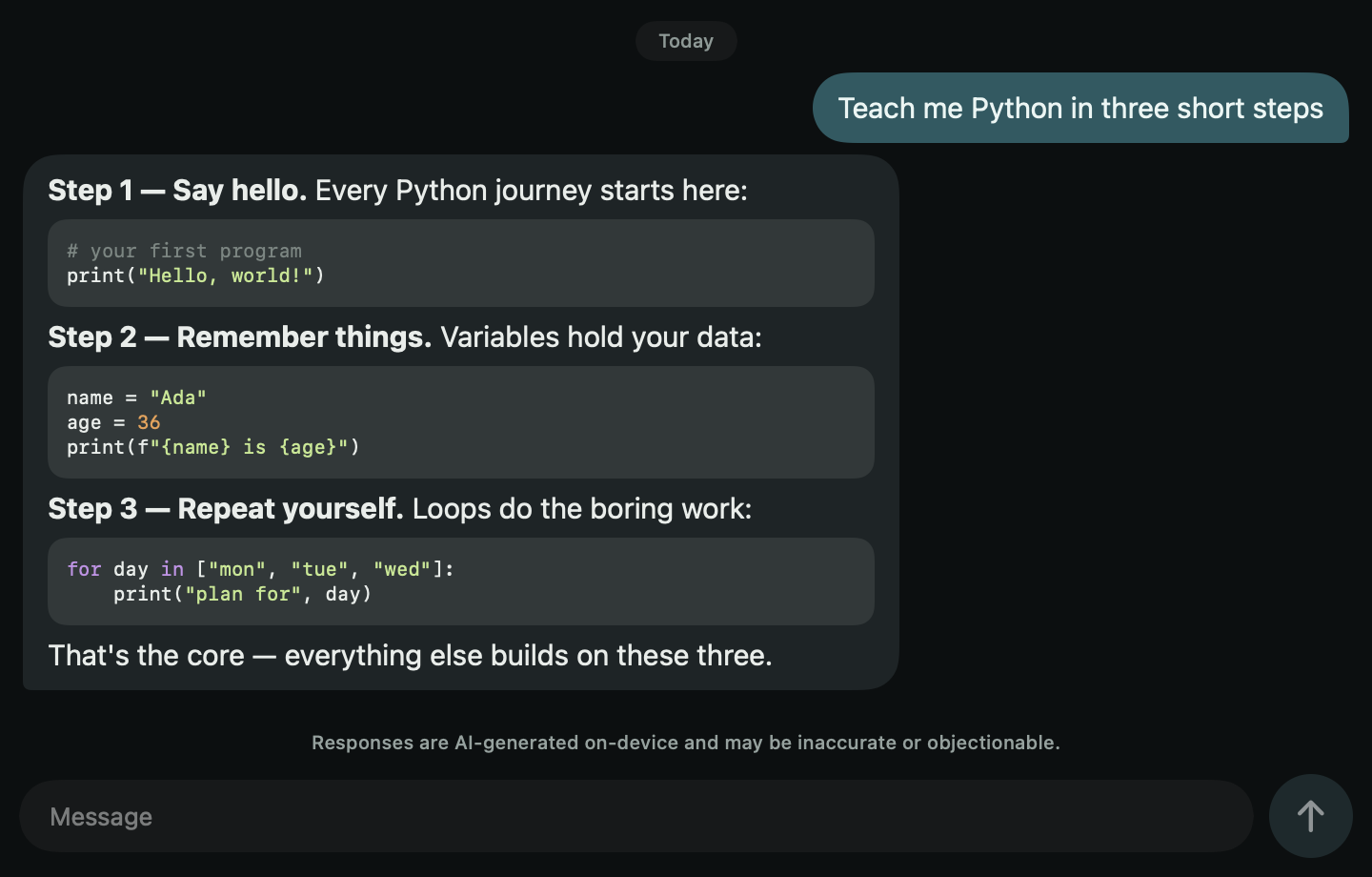Viewport: 1372px width, 877px height.
Task: Click the Step 2 Remember things heading
Action: click(x=240, y=337)
